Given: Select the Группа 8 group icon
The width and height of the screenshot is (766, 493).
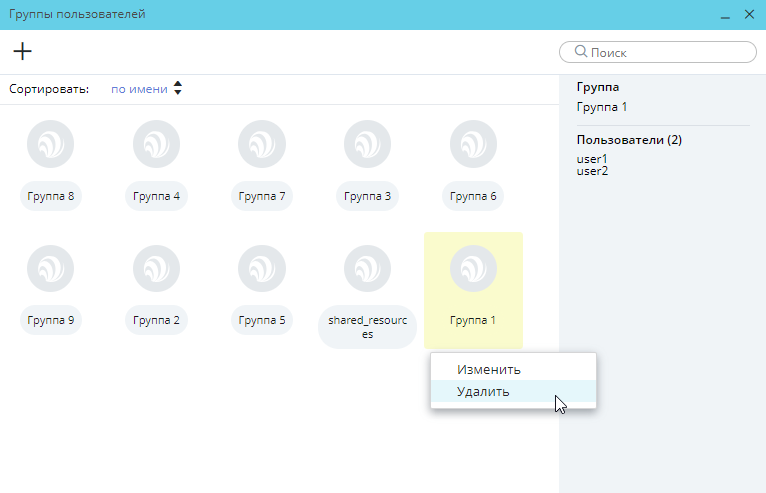Looking at the screenshot, I should point(50,144).
